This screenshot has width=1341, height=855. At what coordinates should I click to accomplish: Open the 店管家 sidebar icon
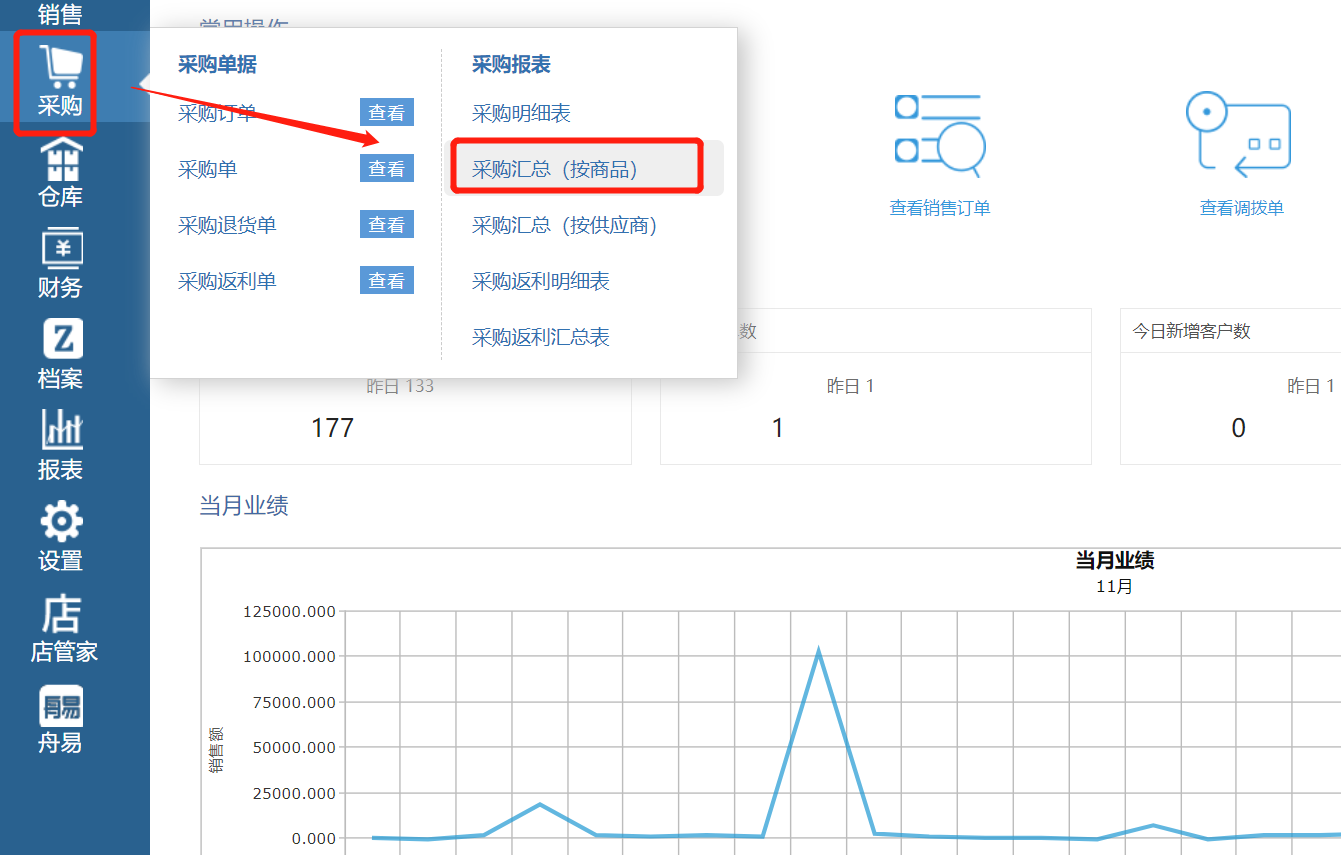coord(61,613)
